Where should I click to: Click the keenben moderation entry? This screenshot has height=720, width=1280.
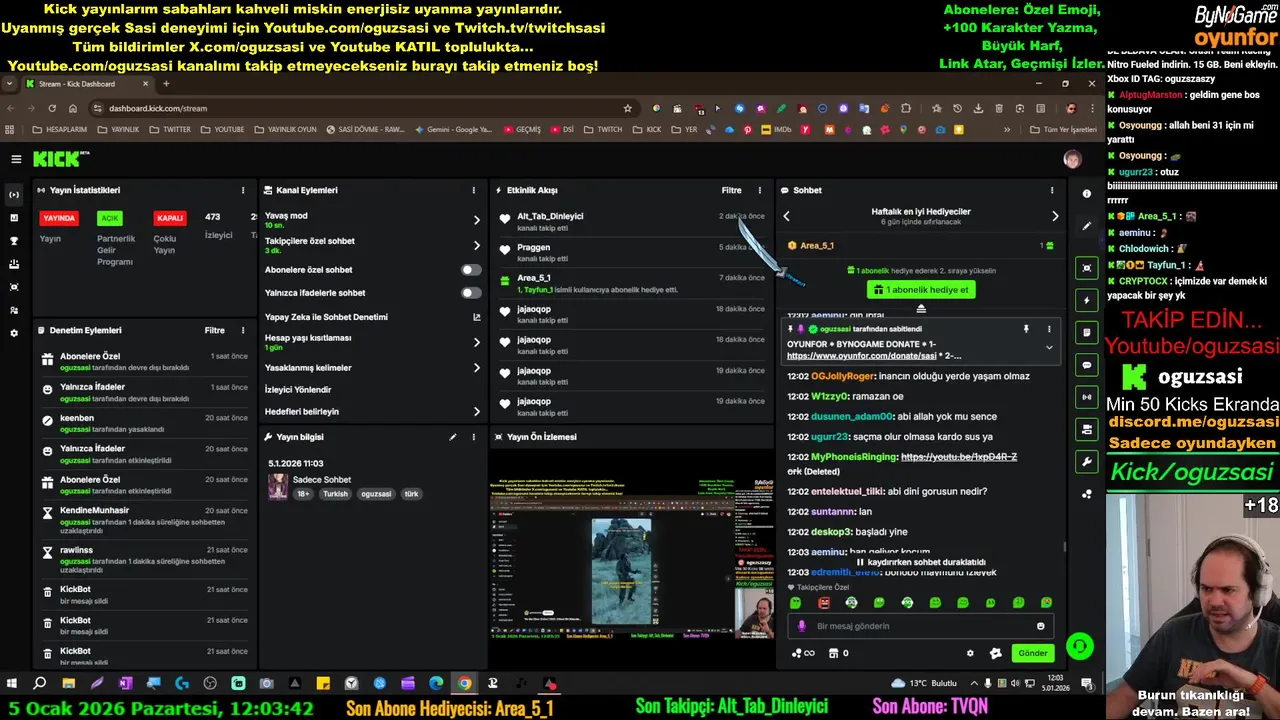tap(144, 423)
